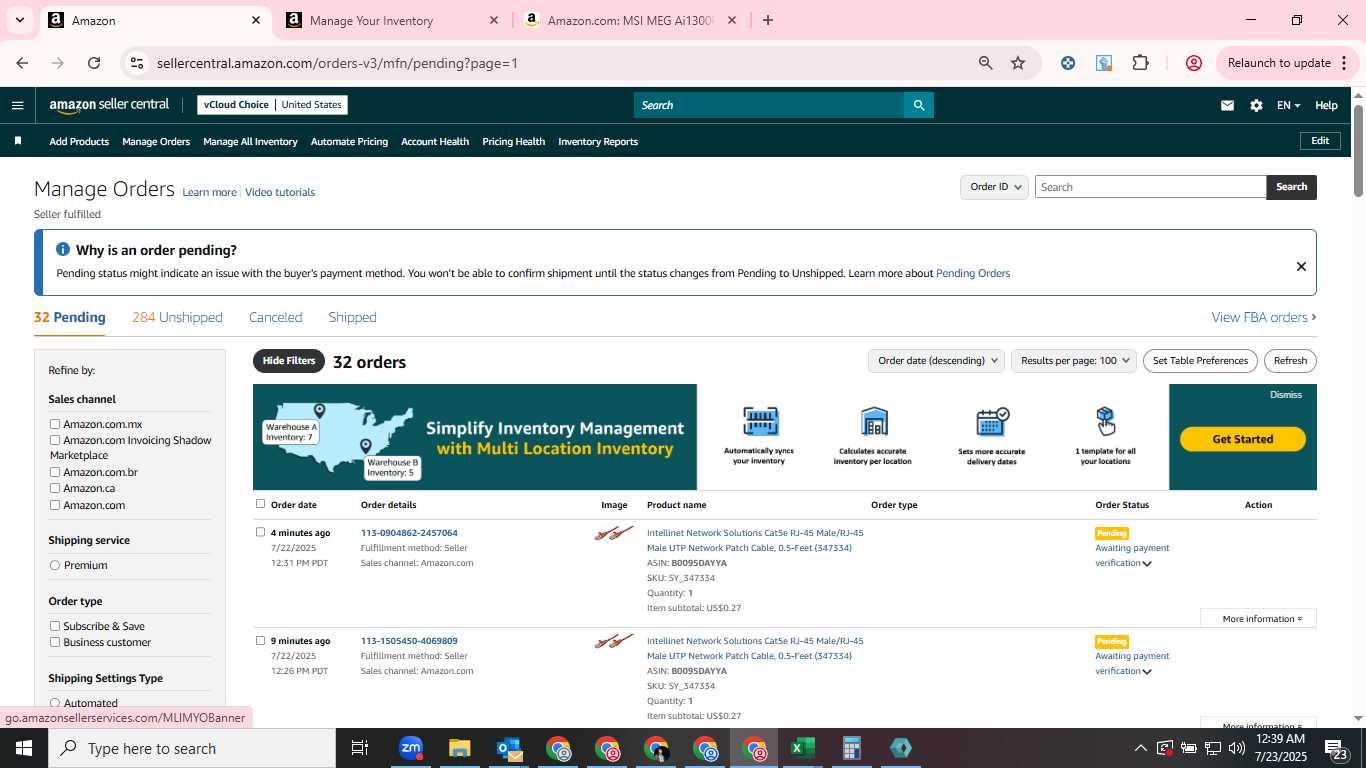Open the Seller Central messages envelope

click(1227, 105)
